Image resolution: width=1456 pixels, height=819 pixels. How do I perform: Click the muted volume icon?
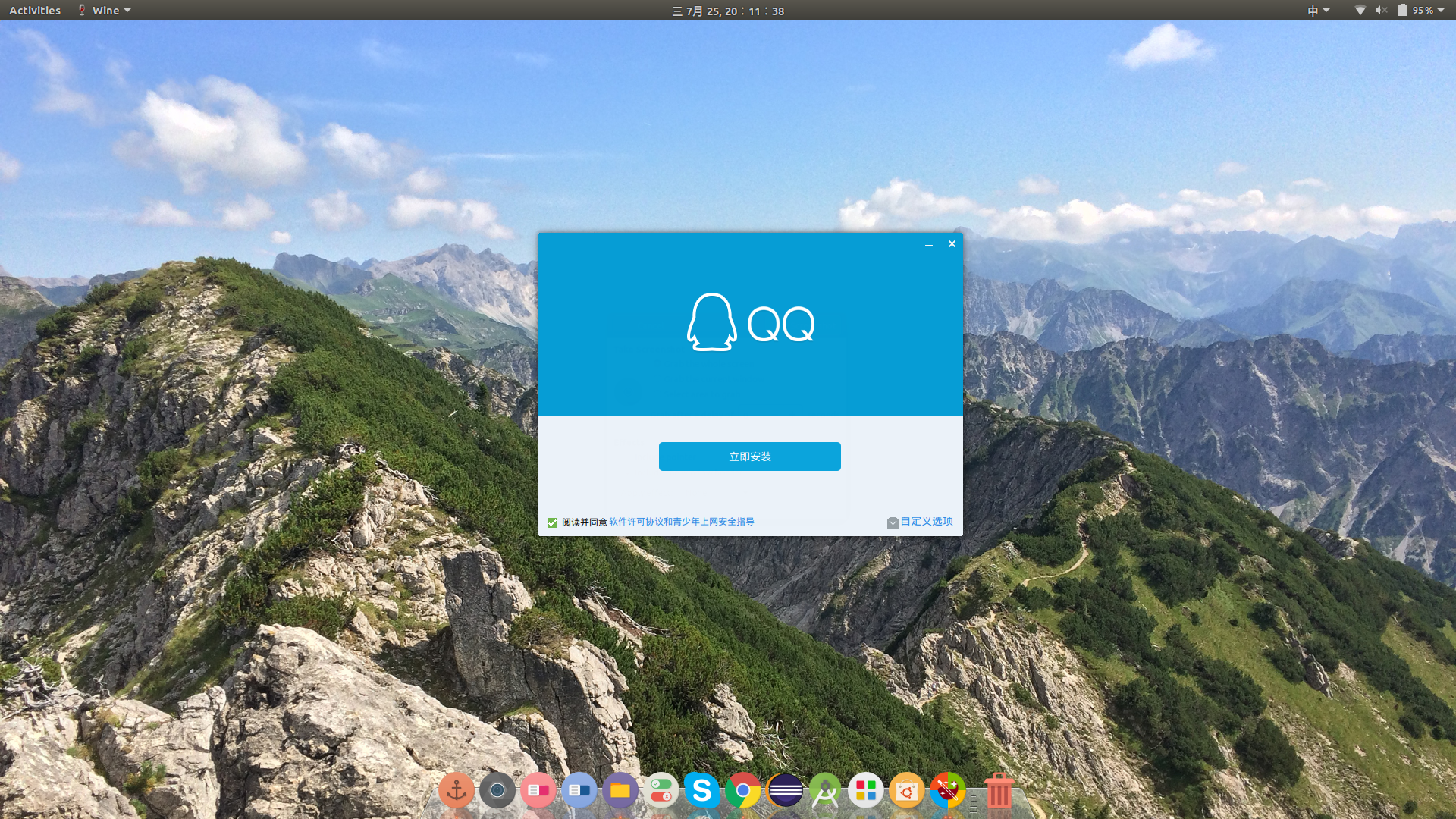(x=1381, y=11)
